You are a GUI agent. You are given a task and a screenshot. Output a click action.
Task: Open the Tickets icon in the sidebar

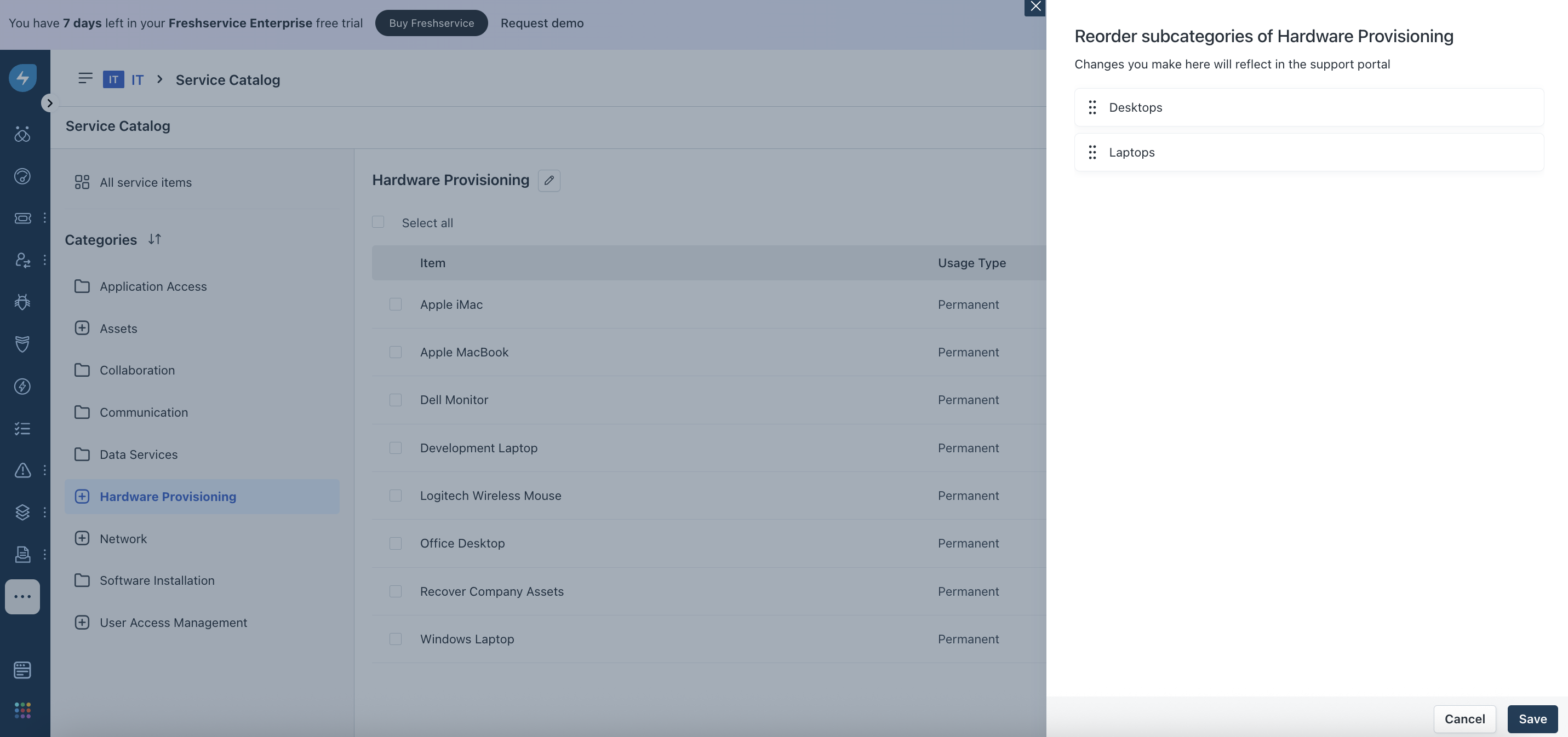pos(22,218)
